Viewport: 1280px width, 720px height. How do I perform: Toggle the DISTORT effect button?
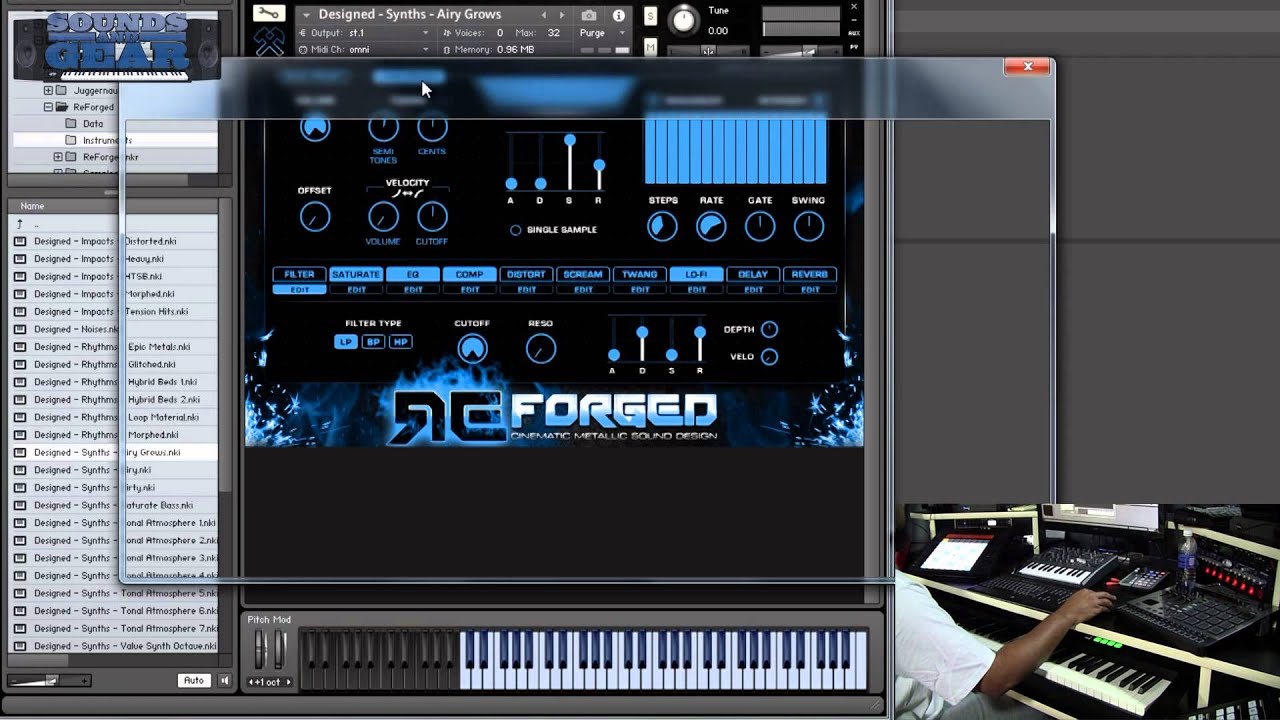pos(526,274)
